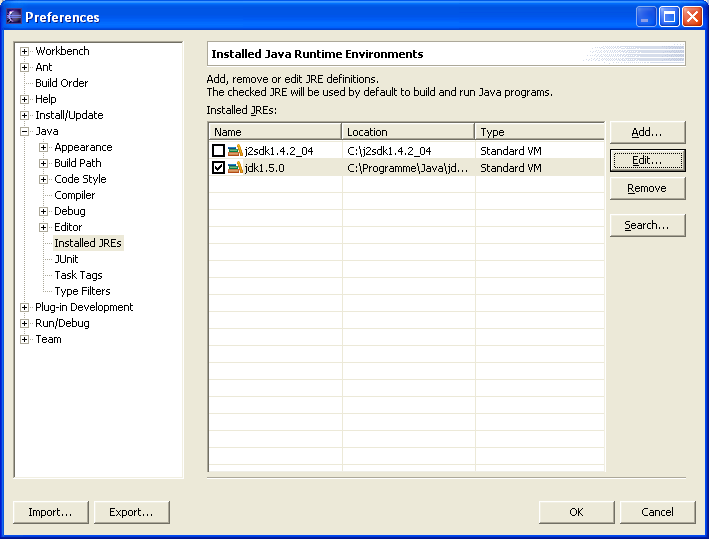Viewport: 709px width, 539px height.
Task: Dismiss the dialog with Cancel
Action: pyautogui.click(x=657, y=512)
